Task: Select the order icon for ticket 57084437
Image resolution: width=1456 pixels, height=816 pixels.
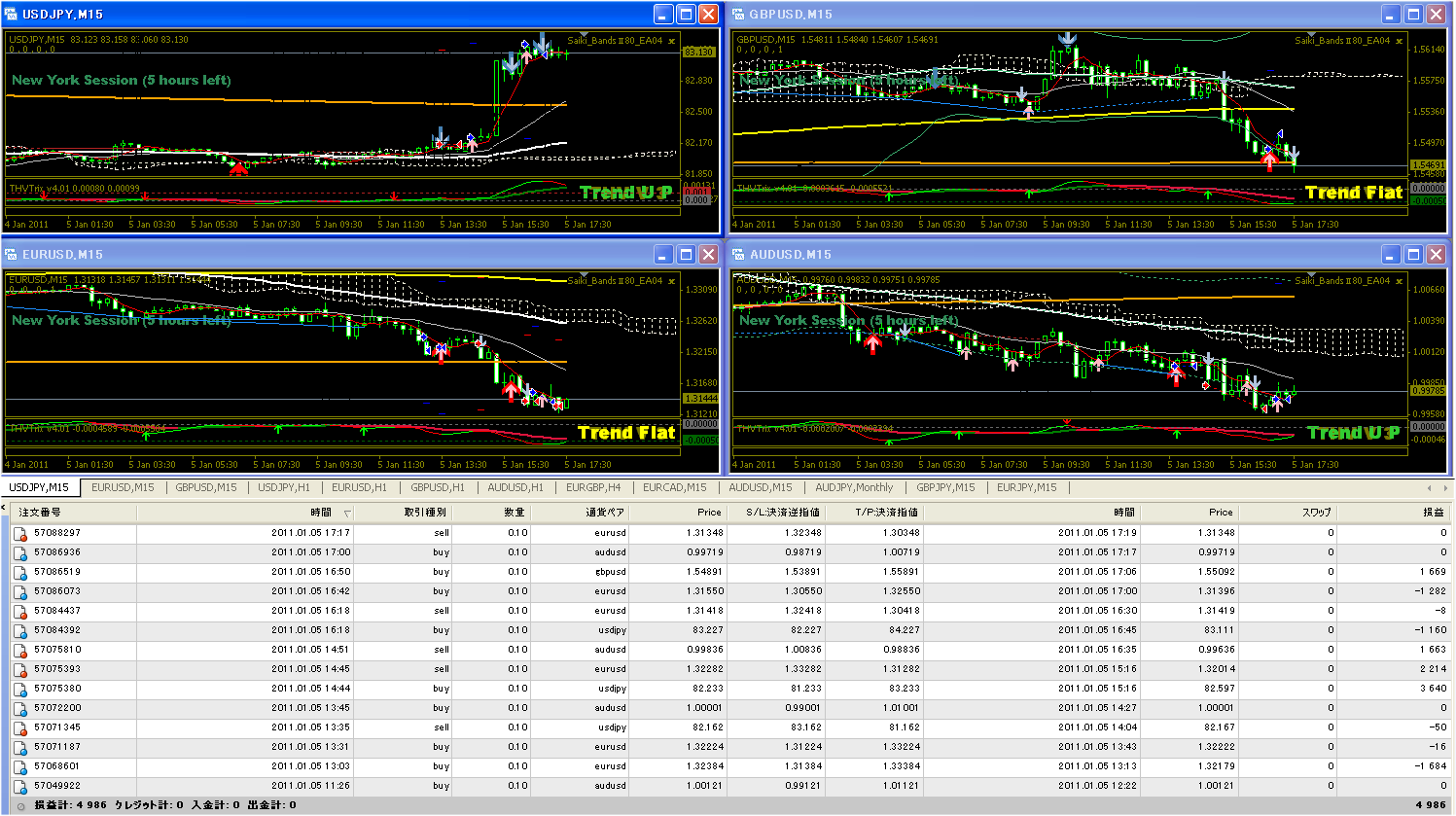Action: pos(19,611)
